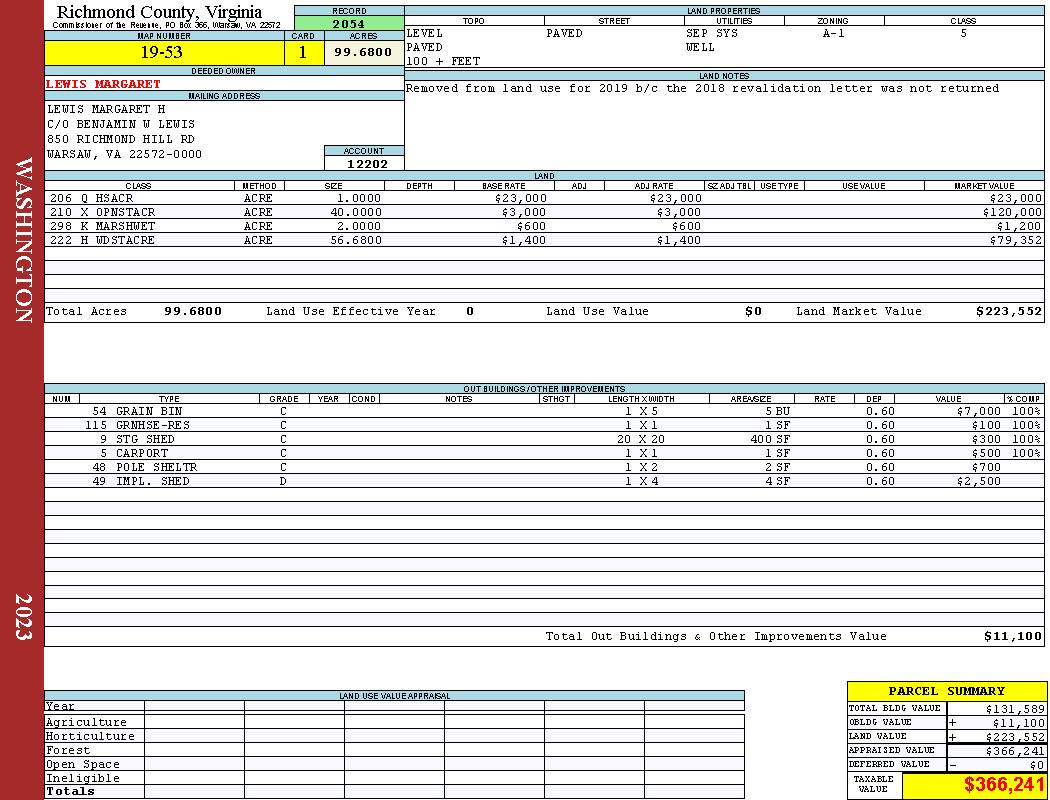This screenshot has width=1050, height=800.
Task: Click Ineligible row label
Action: pyautogui.click(x=82, y=779)
